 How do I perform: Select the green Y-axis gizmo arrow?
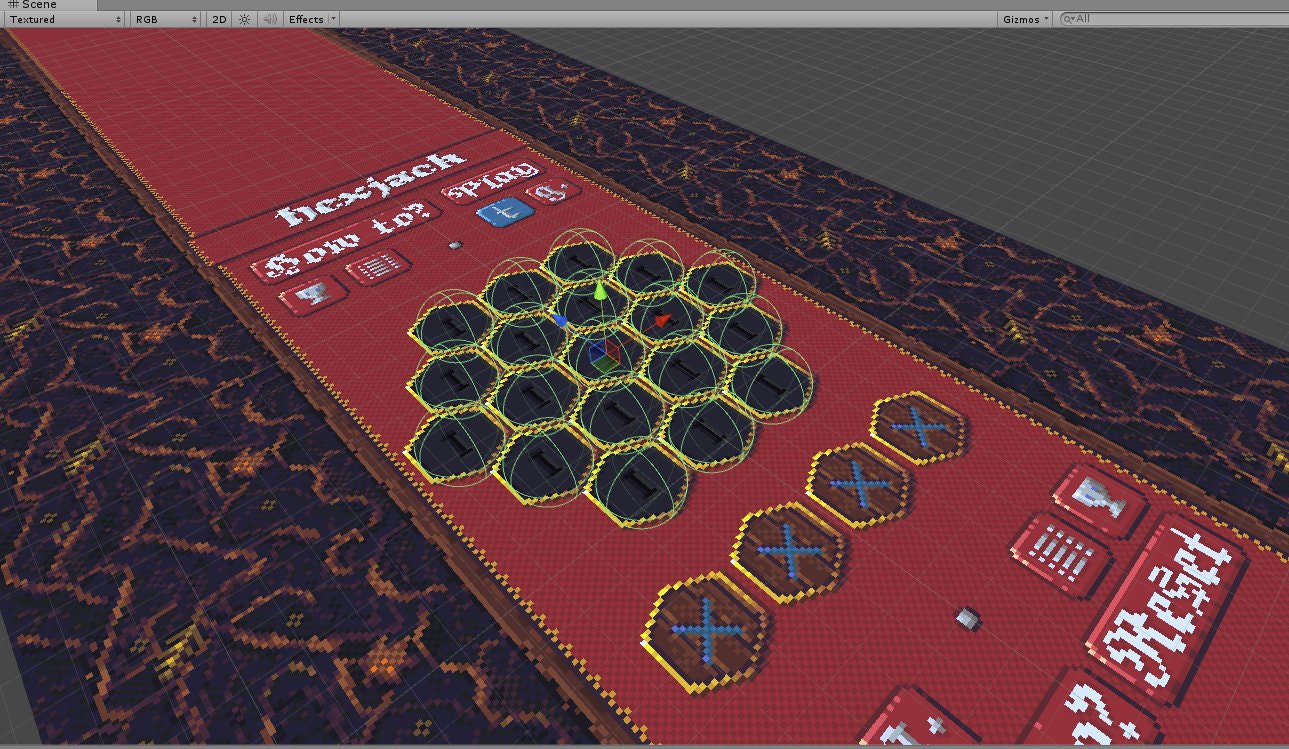pos(599,291)
